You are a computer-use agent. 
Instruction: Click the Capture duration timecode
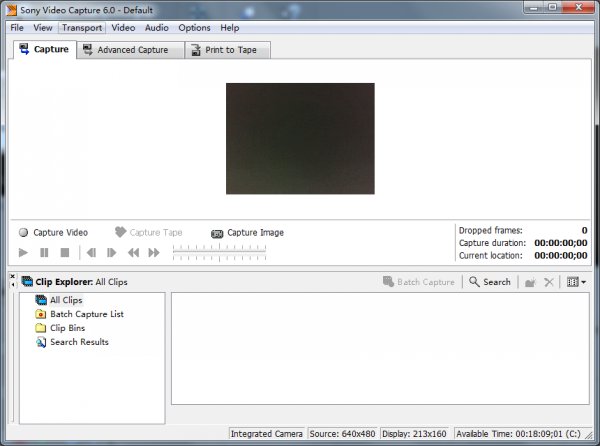(x=561, y=243)
